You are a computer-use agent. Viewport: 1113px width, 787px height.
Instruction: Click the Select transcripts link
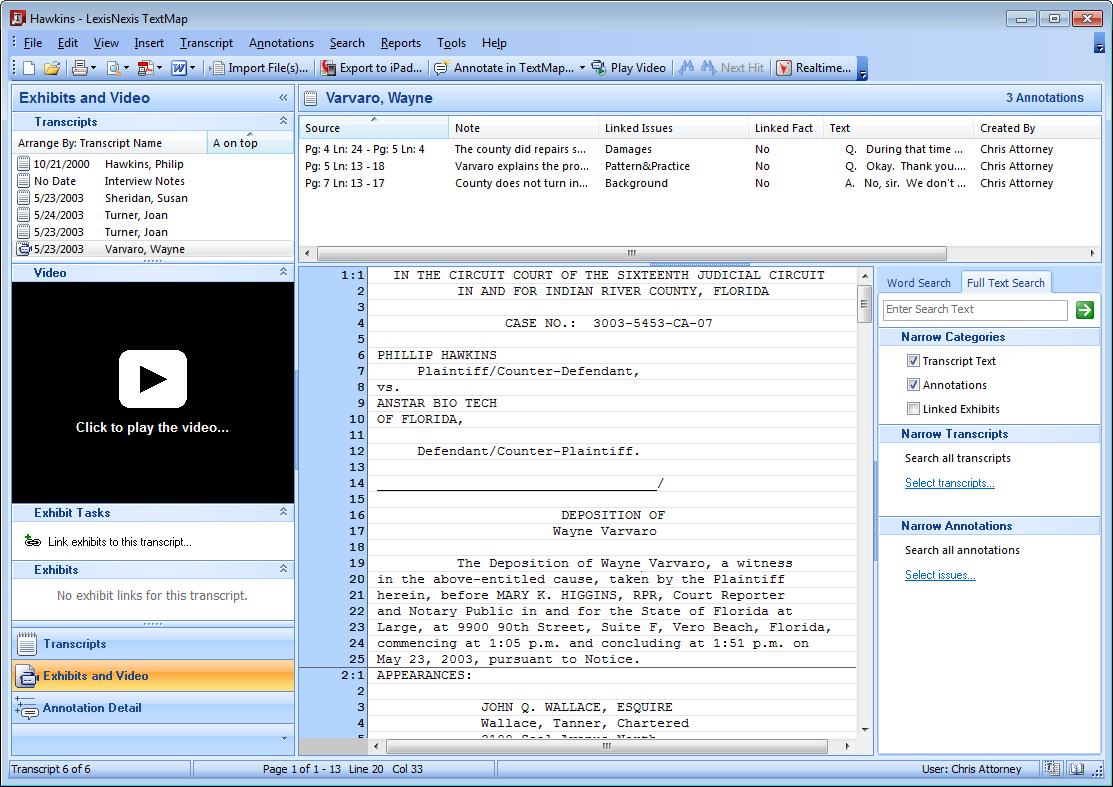(949, 483)
